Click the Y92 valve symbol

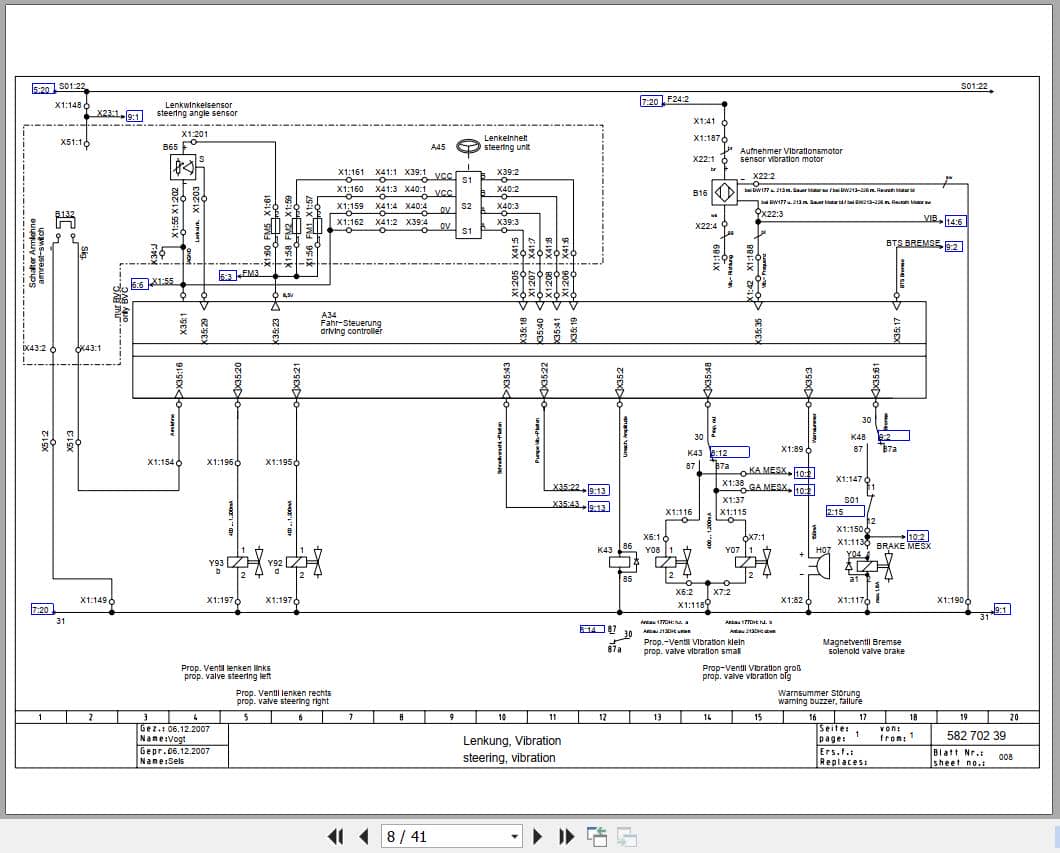[x=305, y=562]
